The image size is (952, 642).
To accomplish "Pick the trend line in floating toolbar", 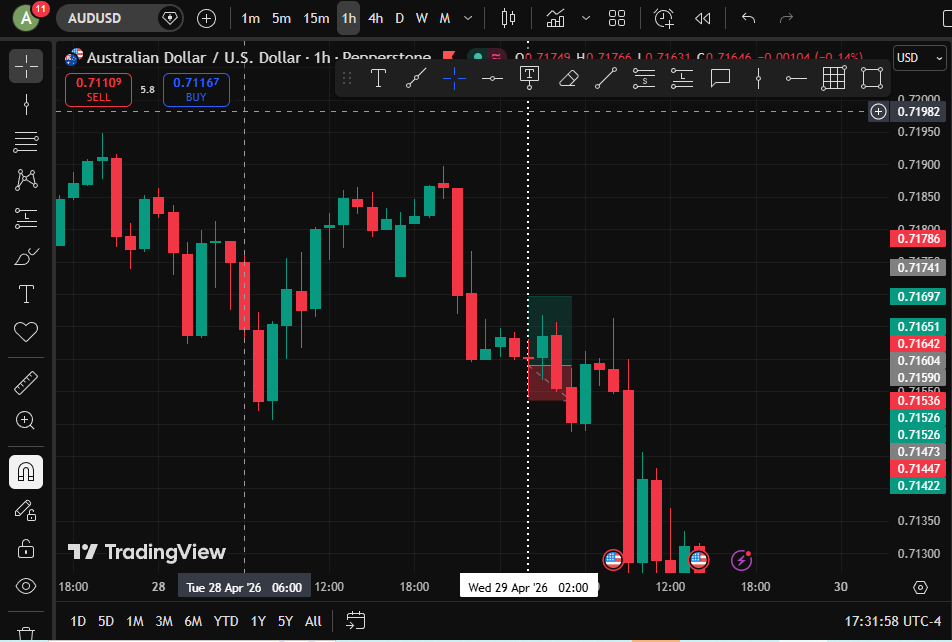I will [416, 78].
